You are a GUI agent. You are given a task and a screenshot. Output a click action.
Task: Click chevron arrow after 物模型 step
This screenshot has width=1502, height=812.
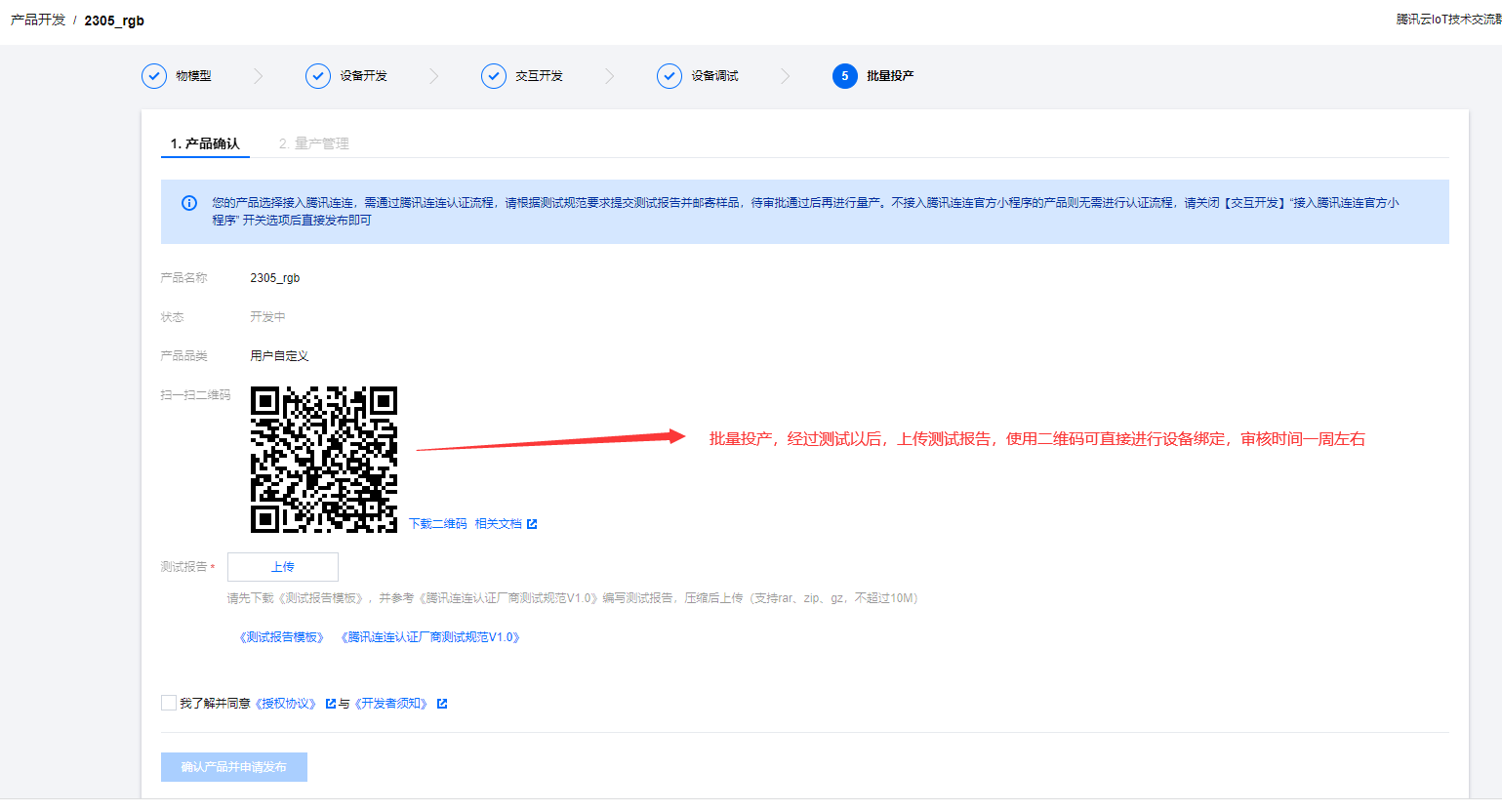258,76
